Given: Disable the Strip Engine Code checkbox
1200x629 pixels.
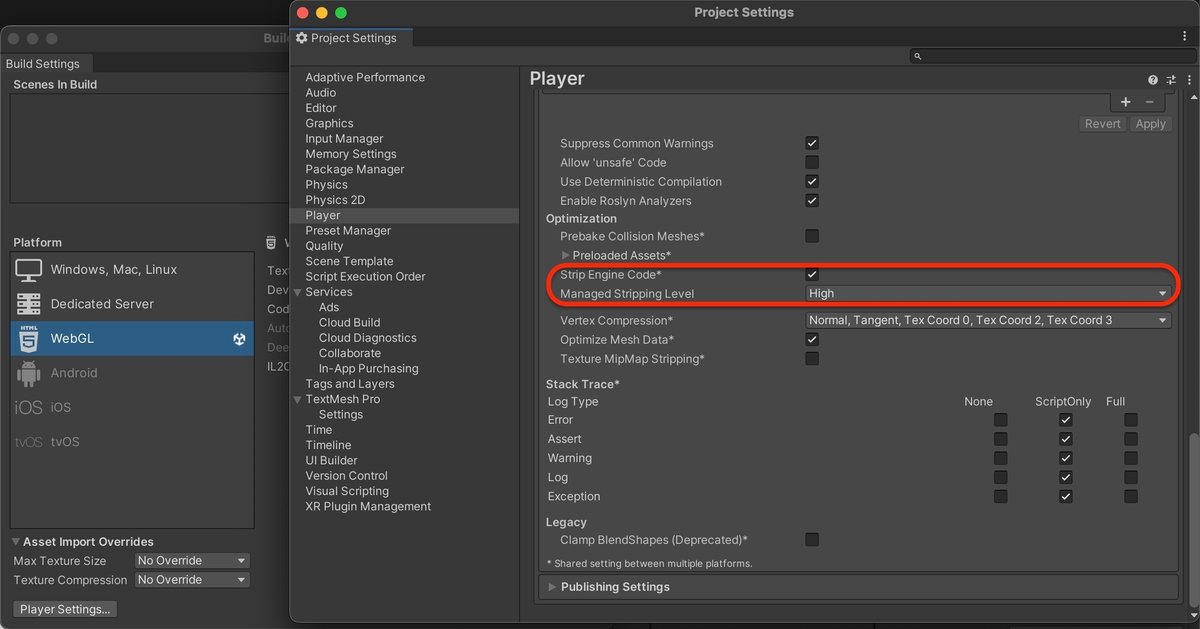Looking at the screenshot, I should [812, 274].
